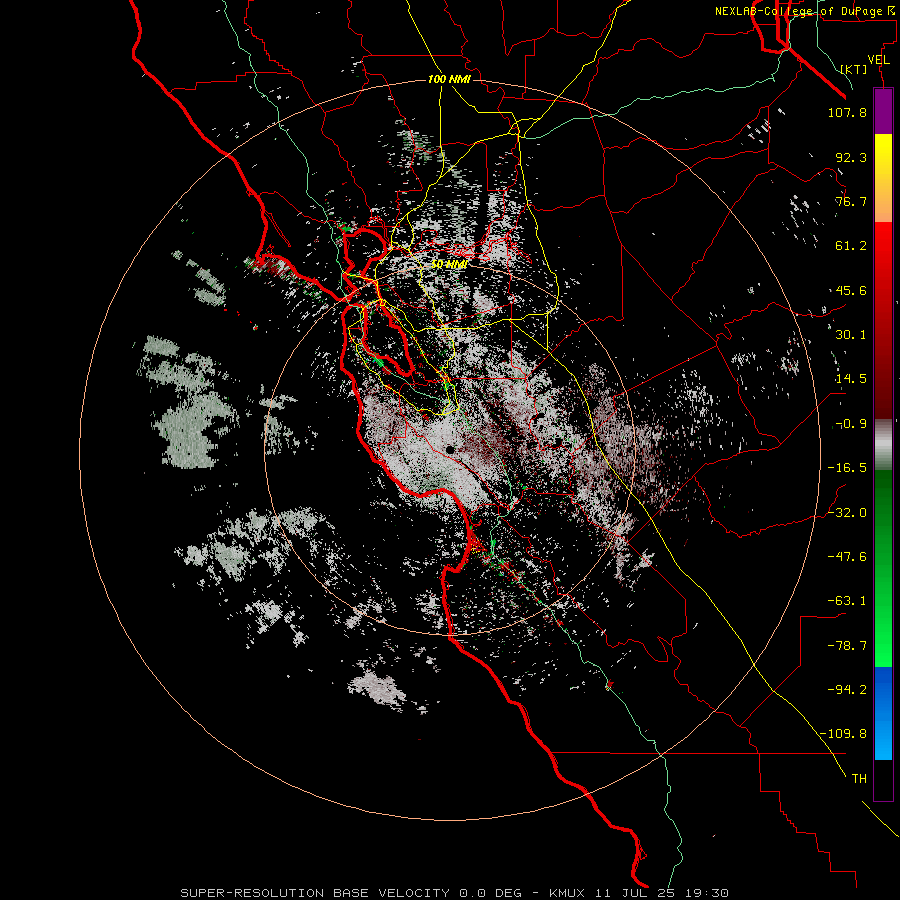Click the -63.1 velocity scale label
The height and width of the screenshot is (900, 900).
click(847, 601)
